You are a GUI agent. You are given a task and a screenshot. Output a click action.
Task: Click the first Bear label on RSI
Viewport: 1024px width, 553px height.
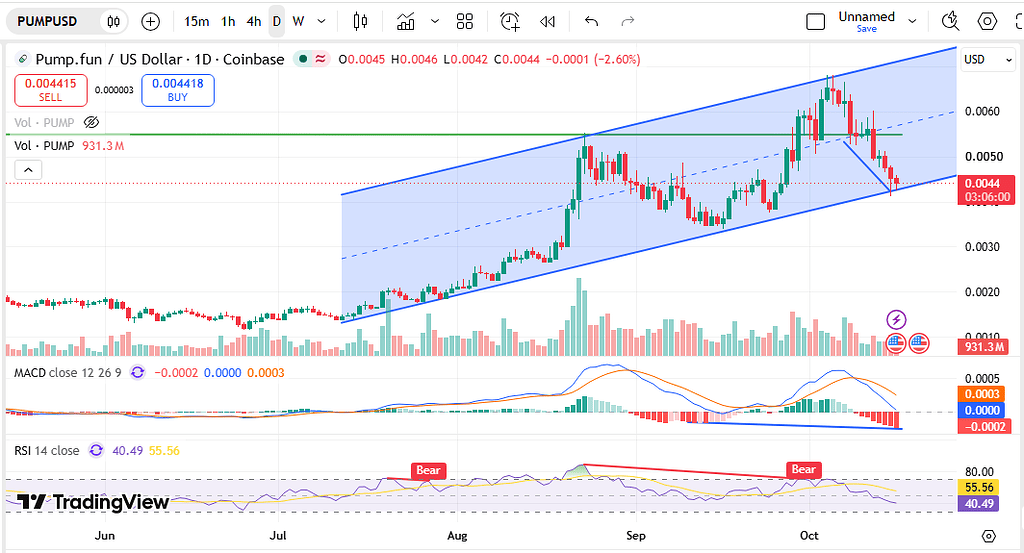(428, 470)
